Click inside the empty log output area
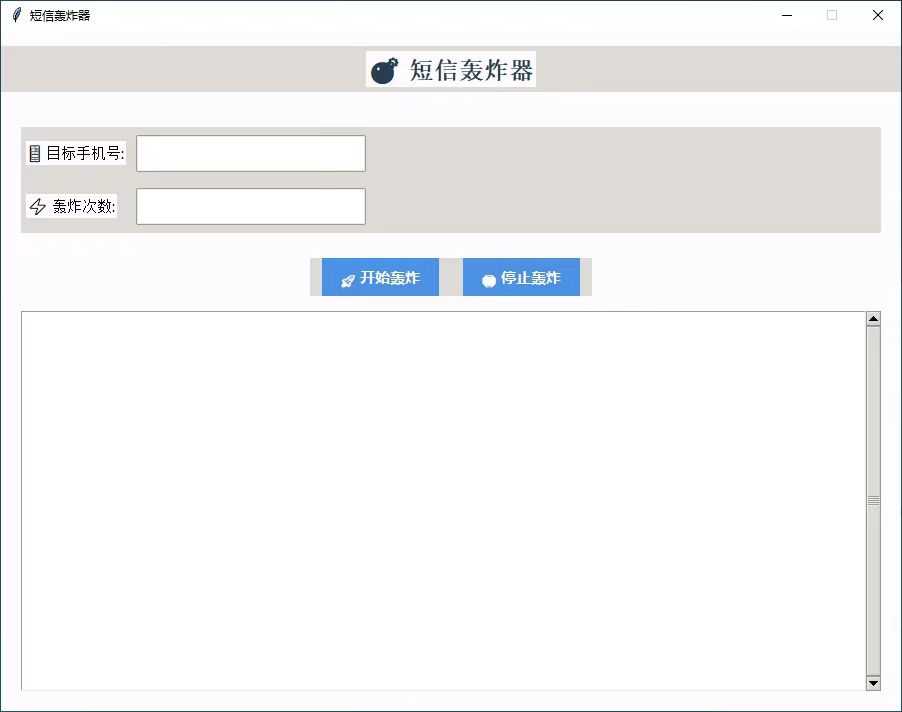The width and height of the screenshot is (902, 712). pyautogui.click(x=440, y=500)
